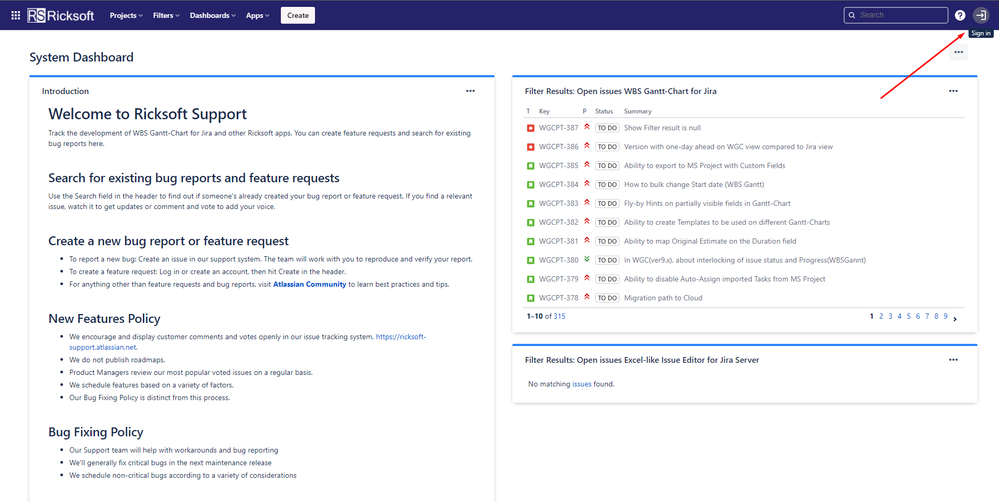Click TO DO status of WGCPT-379
Screen dimensions: 999x502
point(607,279)
